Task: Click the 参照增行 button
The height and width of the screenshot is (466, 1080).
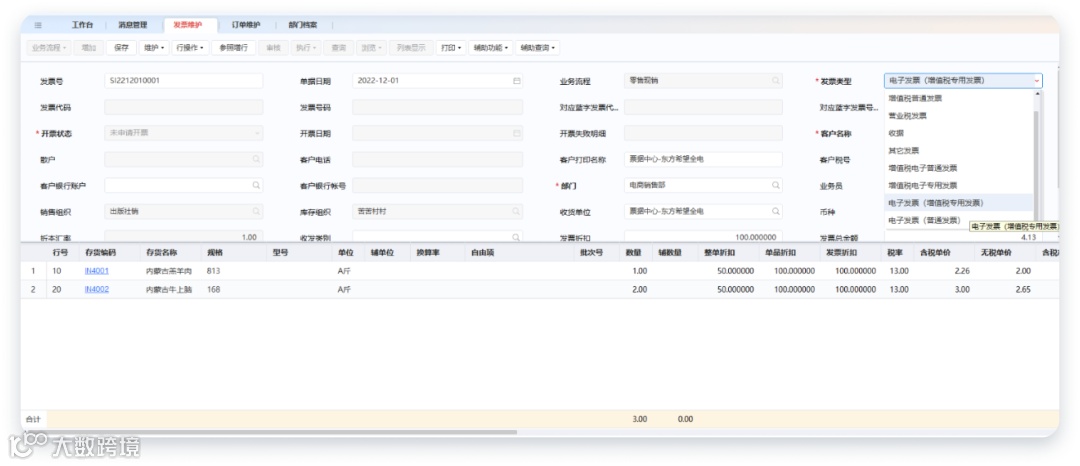Action: pos(233,48)
